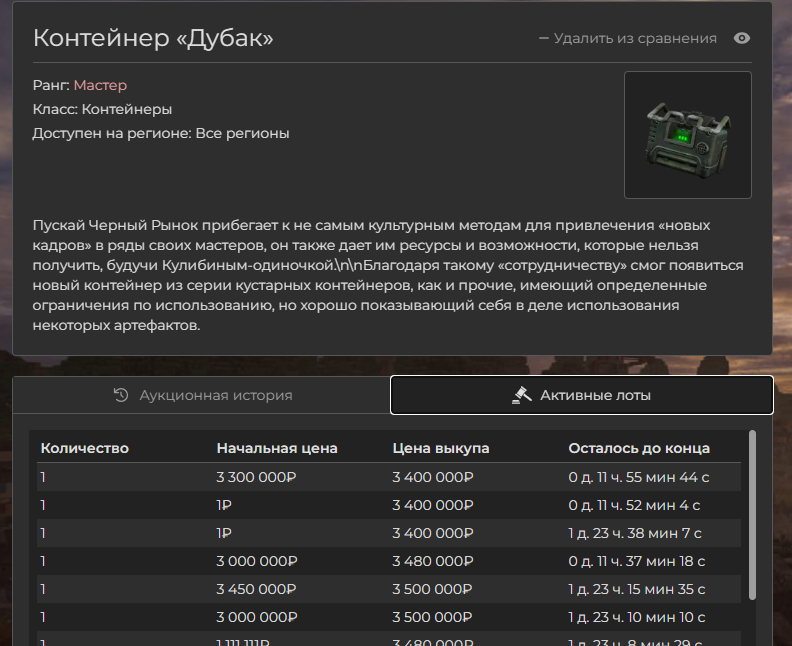
Task: Select the lot with starting price 3 450 000₽
Action: (x=257, y=589)
